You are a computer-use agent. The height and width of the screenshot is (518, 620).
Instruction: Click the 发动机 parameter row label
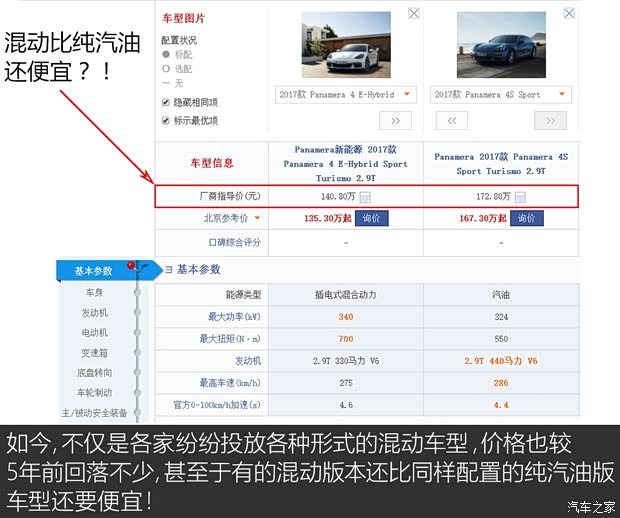click(x=248, y=361)
